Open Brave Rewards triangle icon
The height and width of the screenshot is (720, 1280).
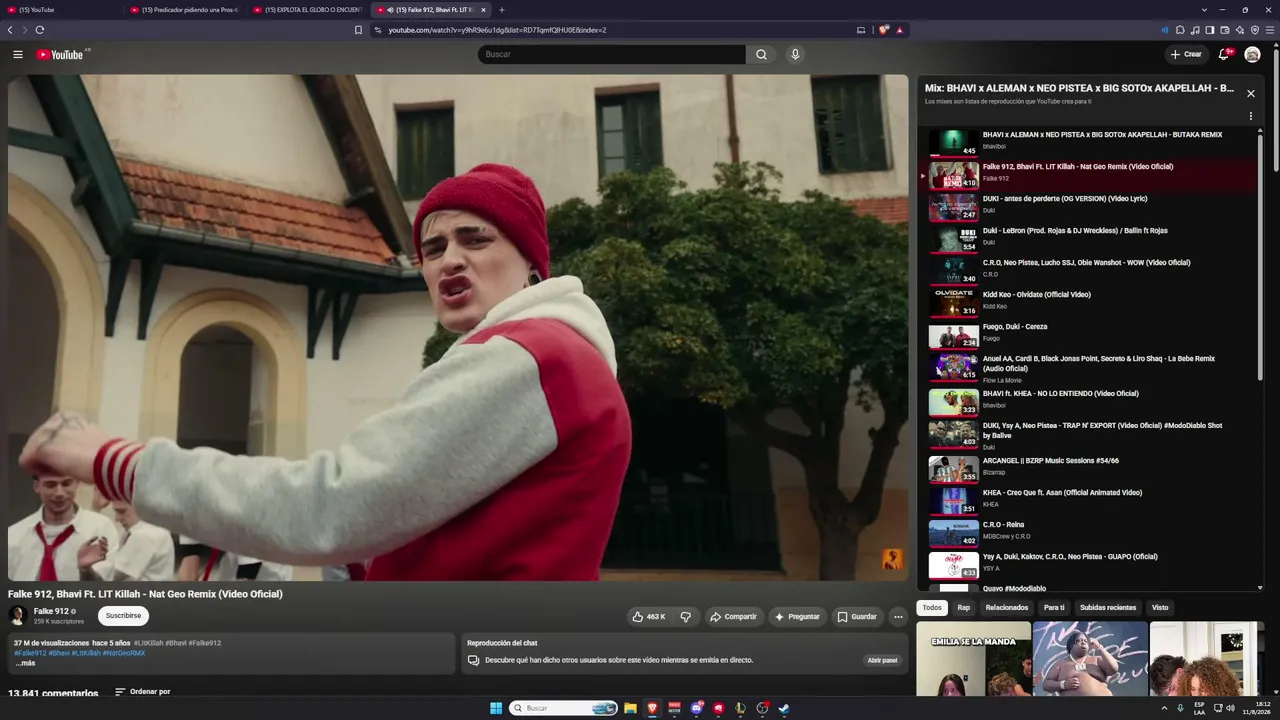900,30
